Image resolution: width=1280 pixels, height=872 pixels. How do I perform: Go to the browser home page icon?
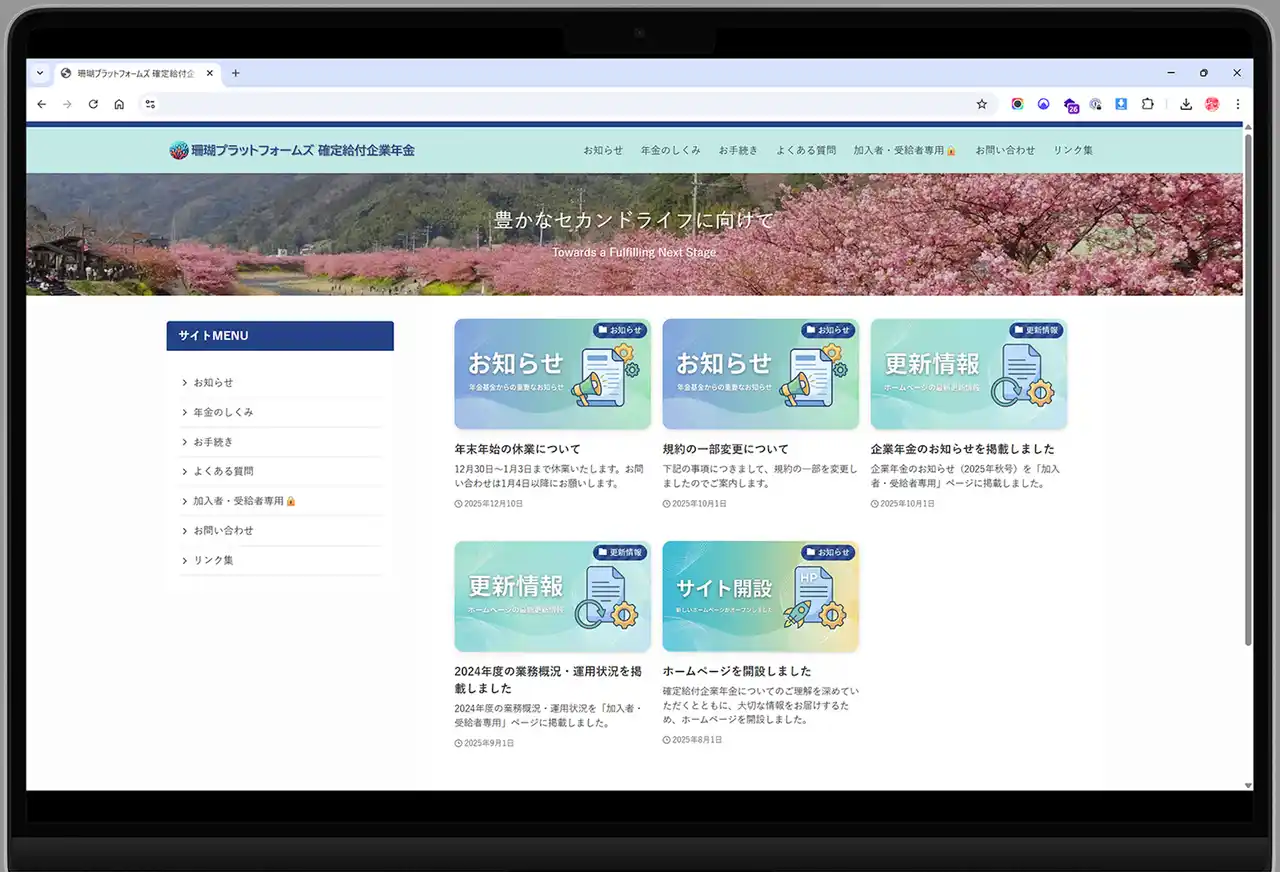click(119, 104)
